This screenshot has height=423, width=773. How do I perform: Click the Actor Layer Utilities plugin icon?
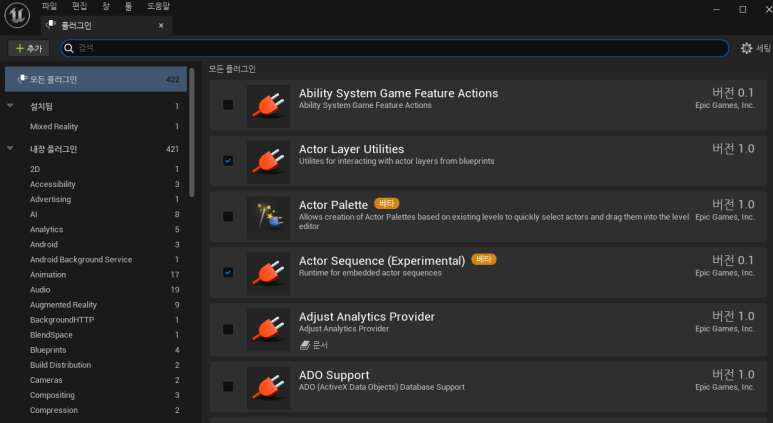coord(268,162)
